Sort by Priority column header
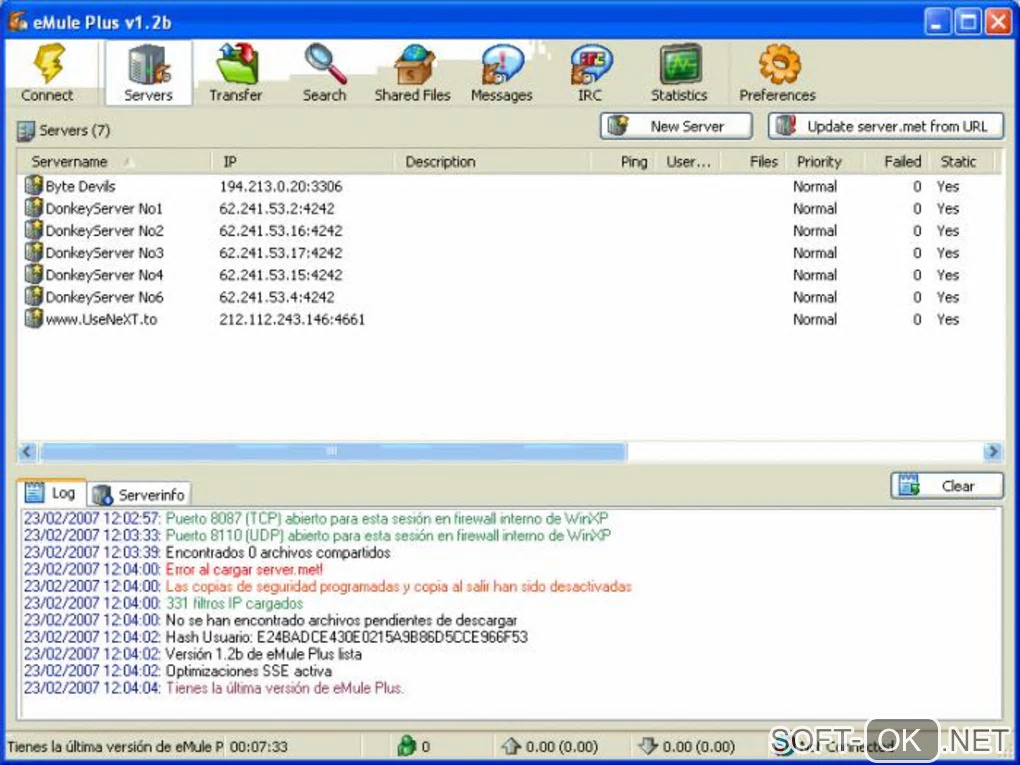 coord(826,161)
